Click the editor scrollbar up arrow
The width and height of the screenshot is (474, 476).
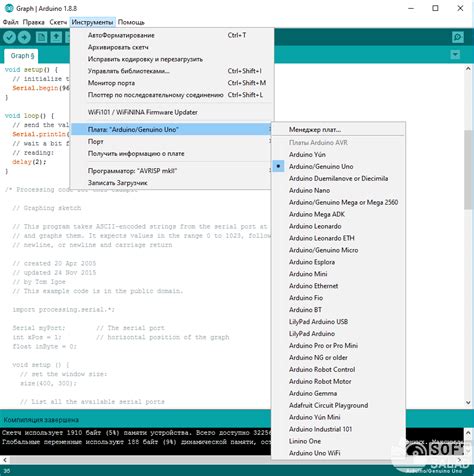tap(468, 68)
